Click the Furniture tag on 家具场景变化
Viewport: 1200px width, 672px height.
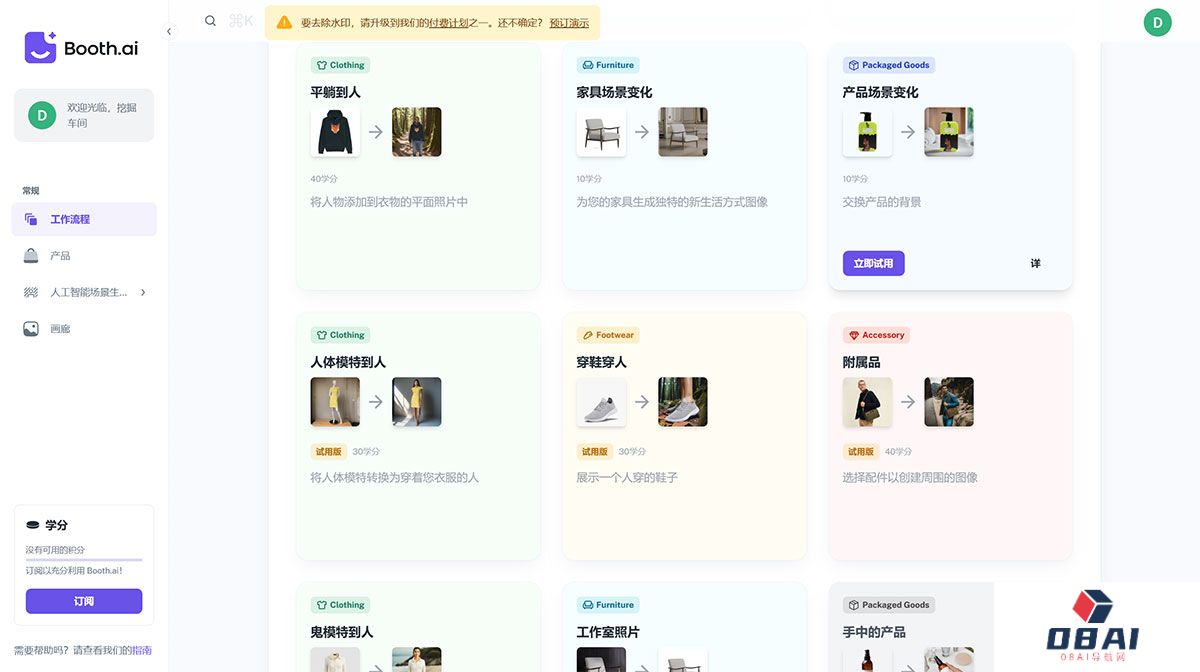click(607, 65)
